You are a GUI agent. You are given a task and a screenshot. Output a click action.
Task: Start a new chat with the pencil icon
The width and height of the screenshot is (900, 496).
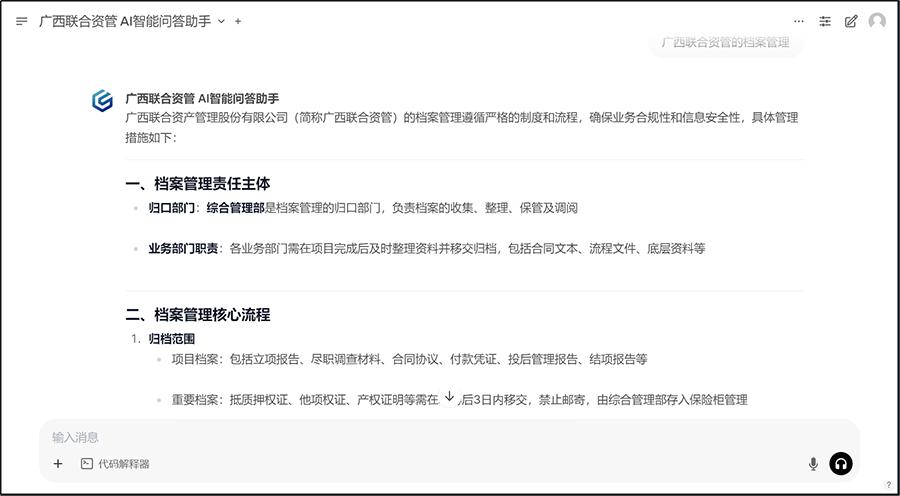tap(851, 21)
